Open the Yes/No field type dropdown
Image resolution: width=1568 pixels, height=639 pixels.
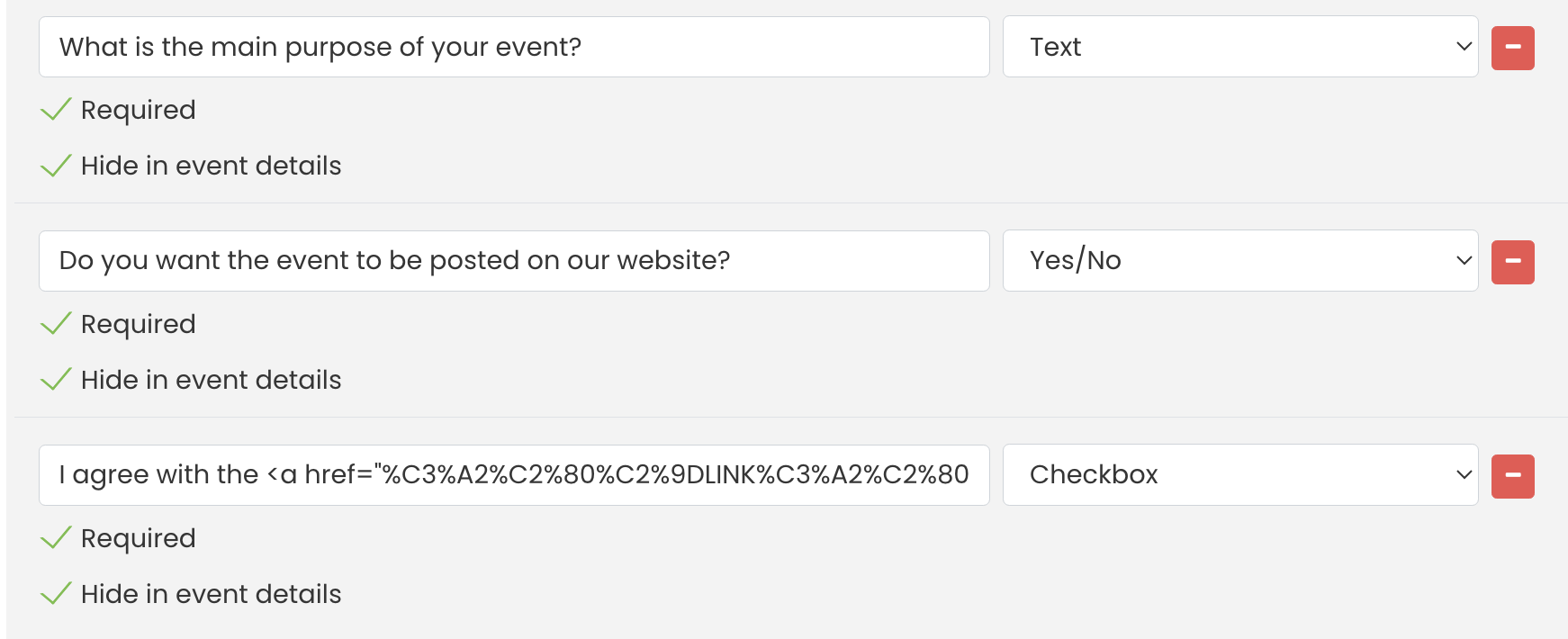pos(1240,261)
